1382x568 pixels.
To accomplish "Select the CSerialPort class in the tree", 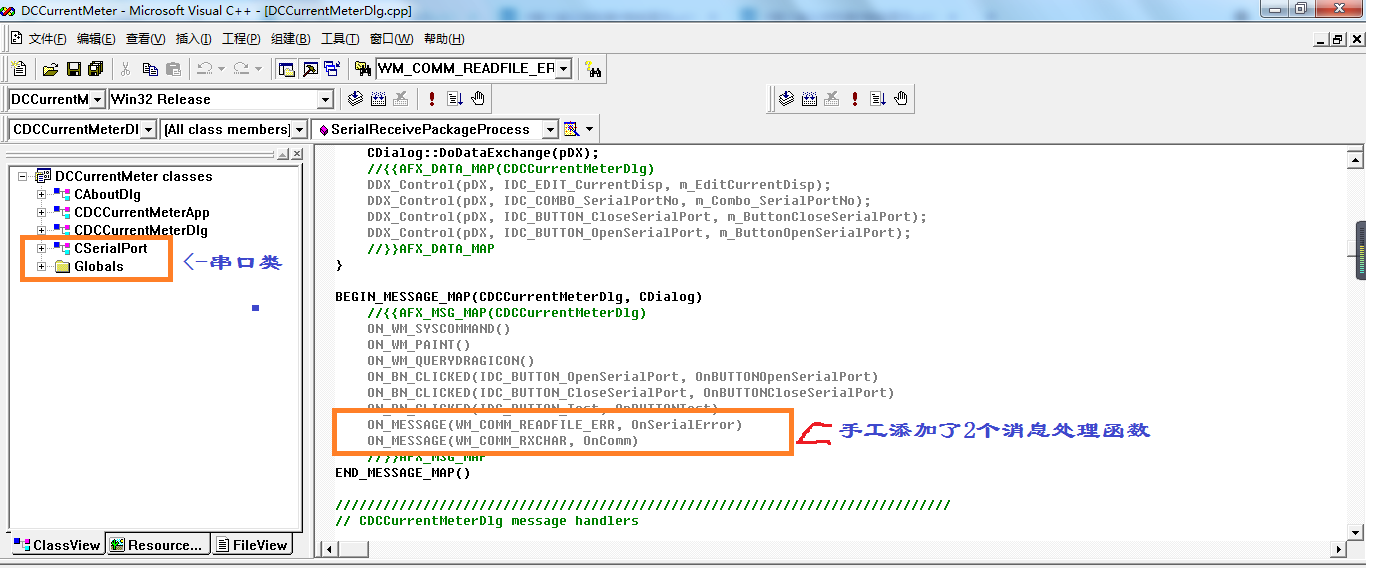I will pos(110,248).
